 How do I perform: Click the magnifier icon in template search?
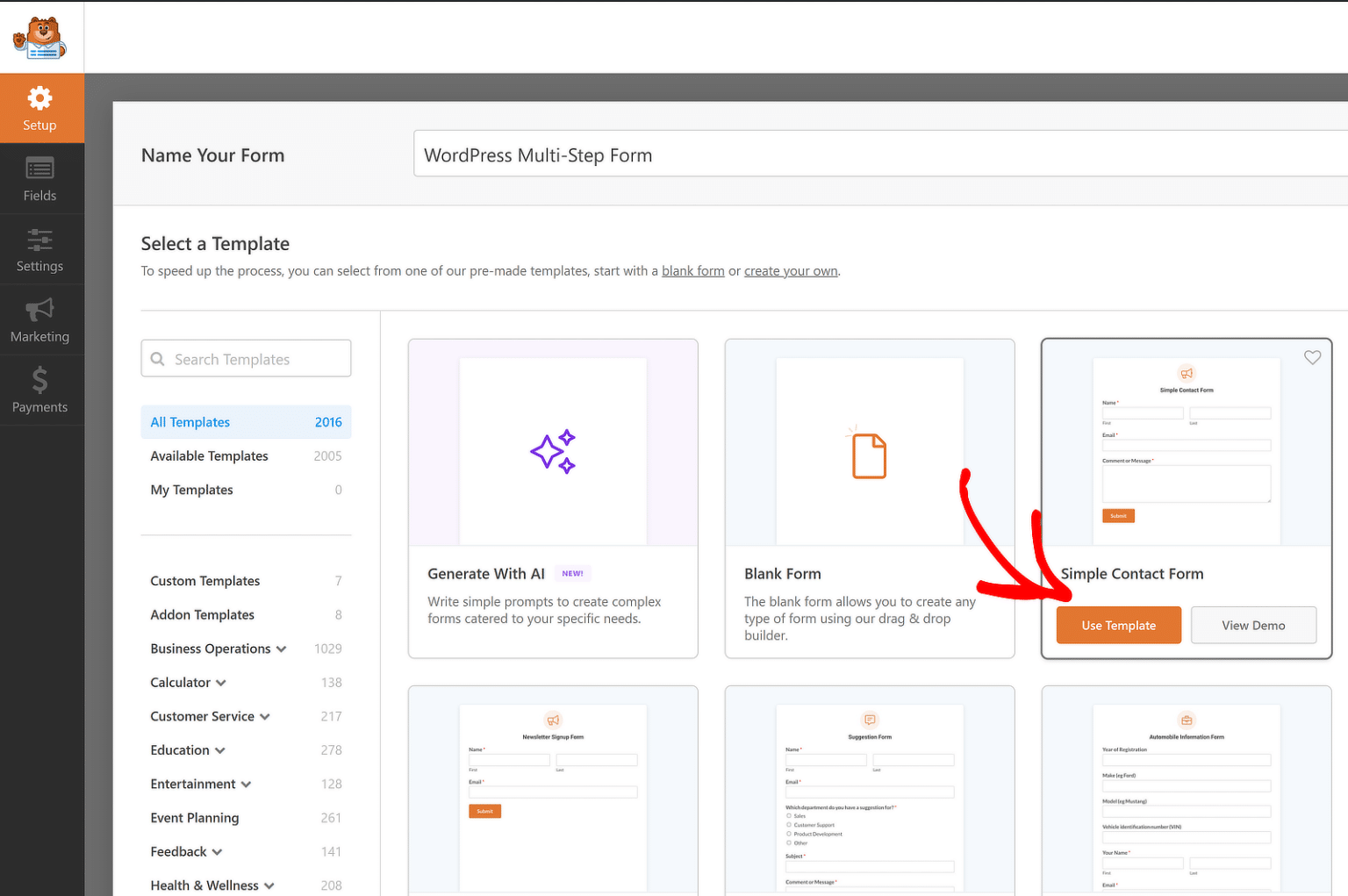coord(159,358)
